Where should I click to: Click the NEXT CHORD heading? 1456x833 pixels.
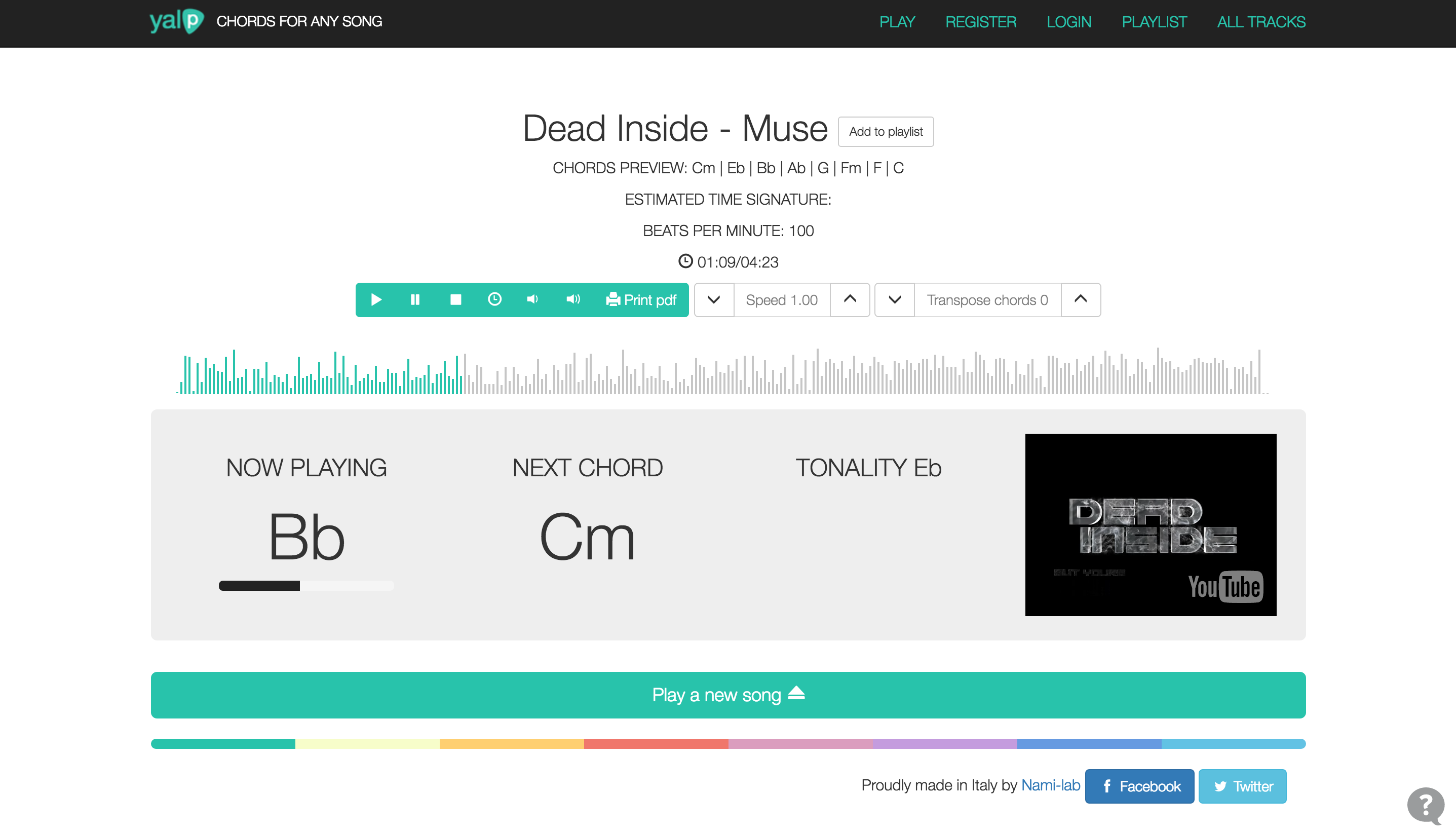click(587, 468)
